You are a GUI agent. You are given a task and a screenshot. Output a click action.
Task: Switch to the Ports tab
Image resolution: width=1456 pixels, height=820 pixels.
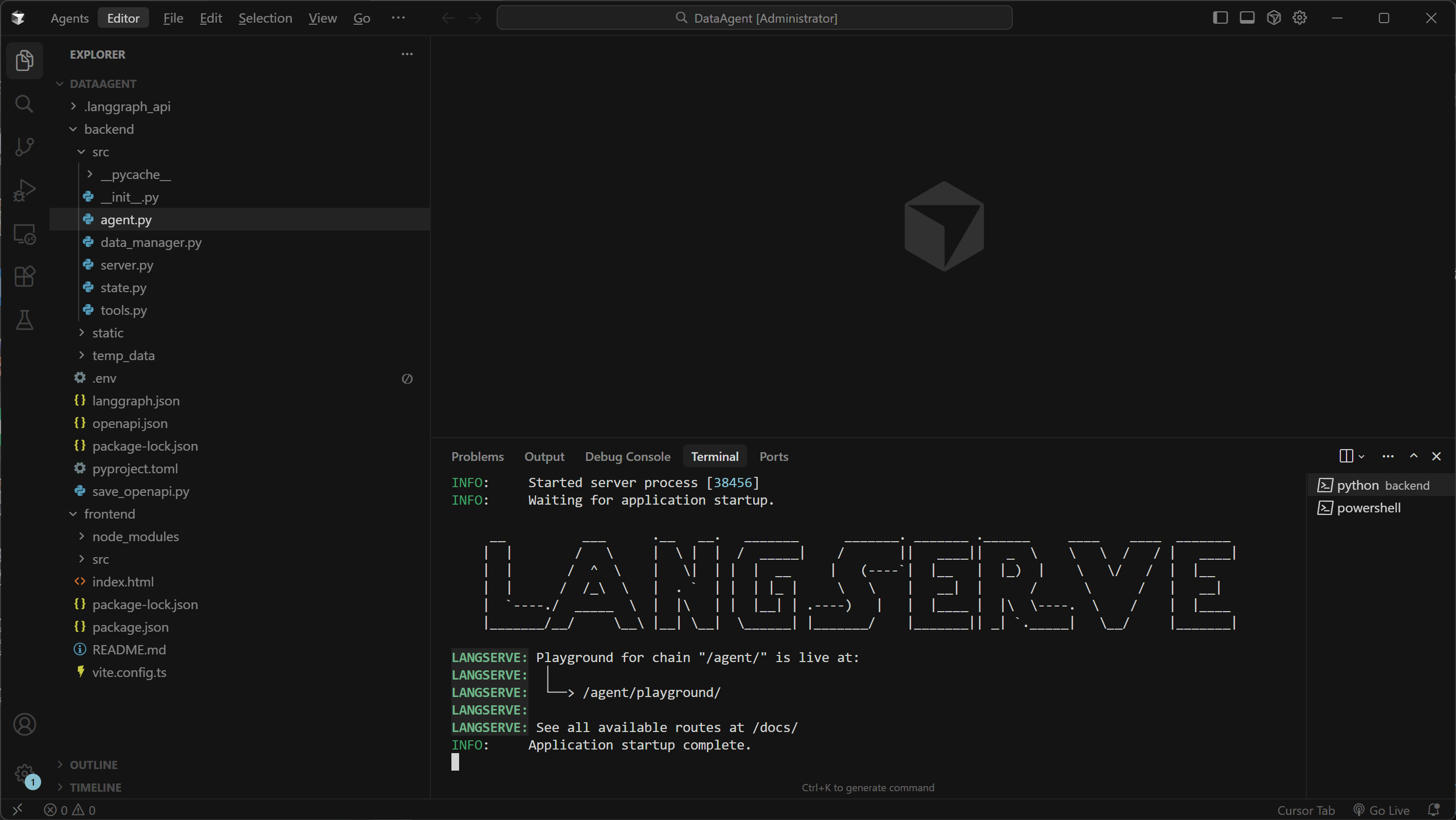click(x=773, y=456)
